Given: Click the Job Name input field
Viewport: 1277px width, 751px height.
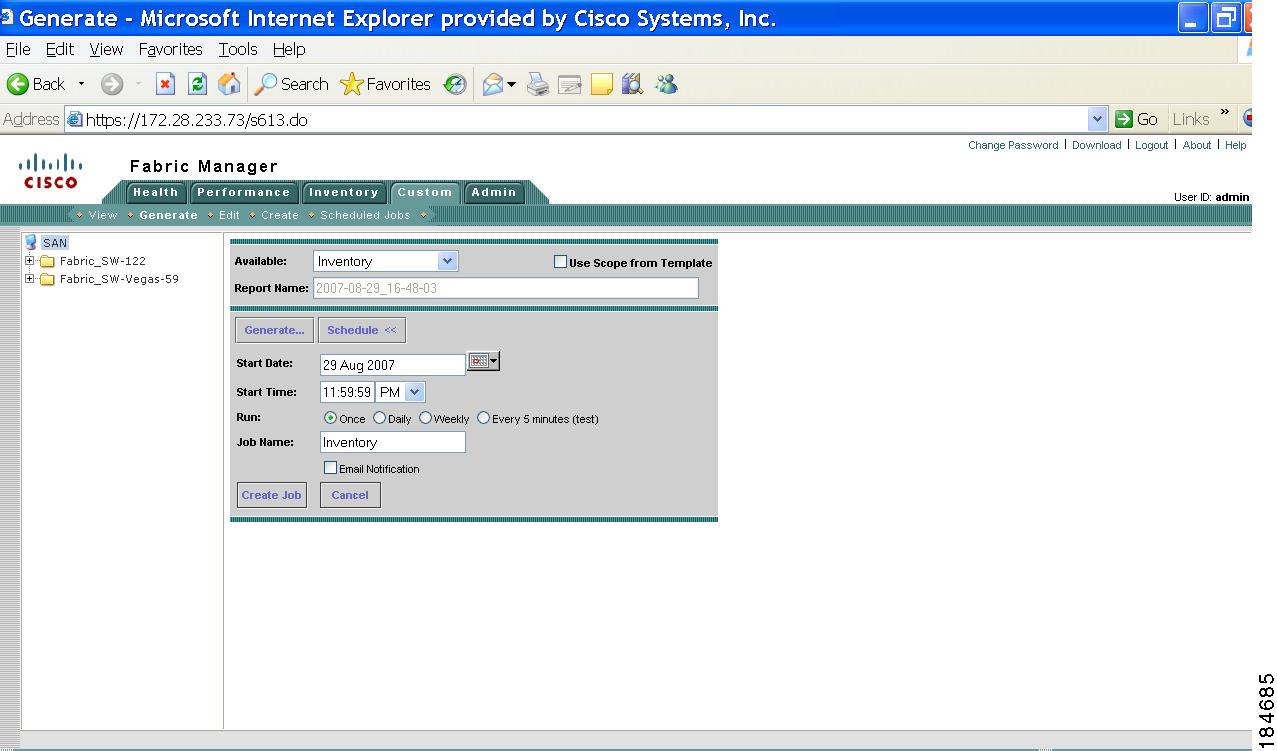Looking at the screenshot, I should point(393,442).
